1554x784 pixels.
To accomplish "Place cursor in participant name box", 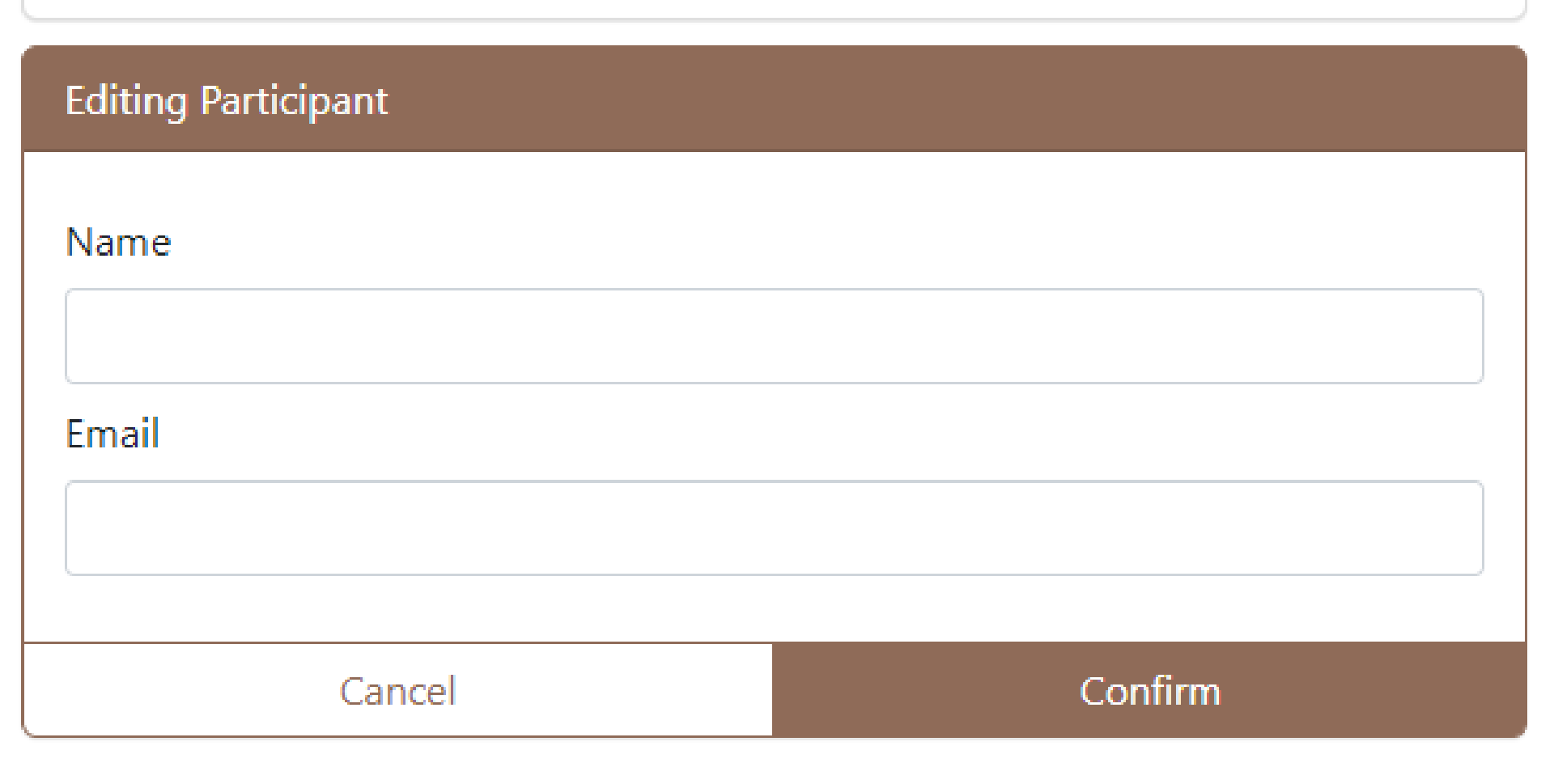I will pyautogui.click(x=774, y=336).
